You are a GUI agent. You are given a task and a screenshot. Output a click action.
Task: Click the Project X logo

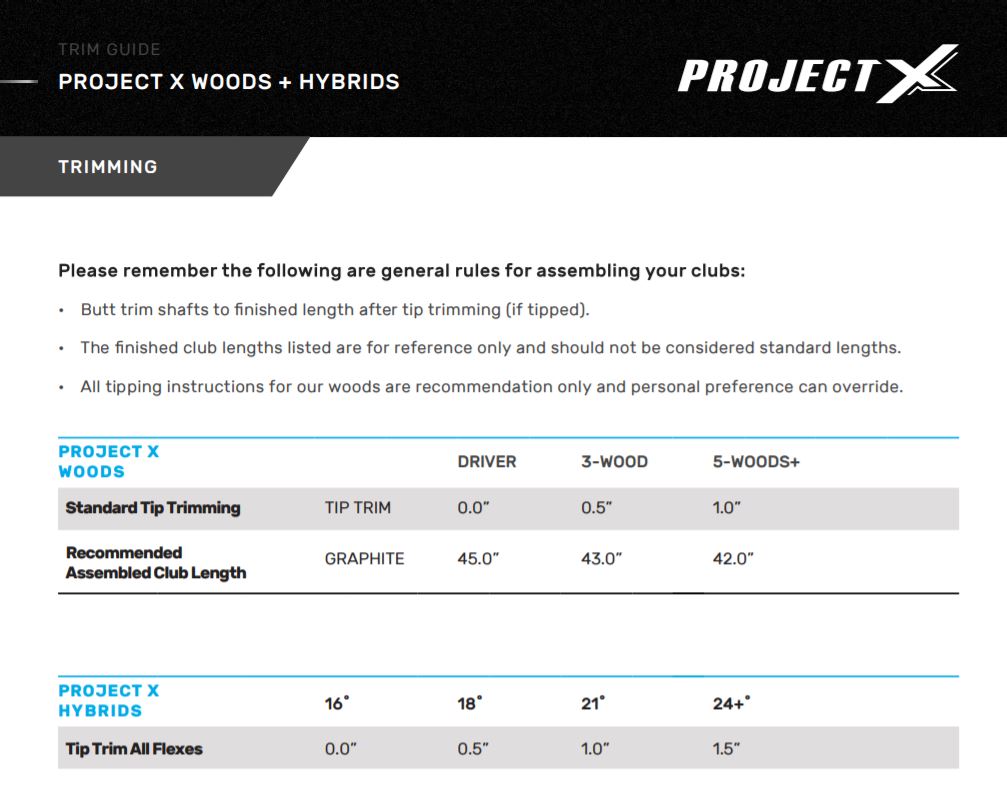817,73
